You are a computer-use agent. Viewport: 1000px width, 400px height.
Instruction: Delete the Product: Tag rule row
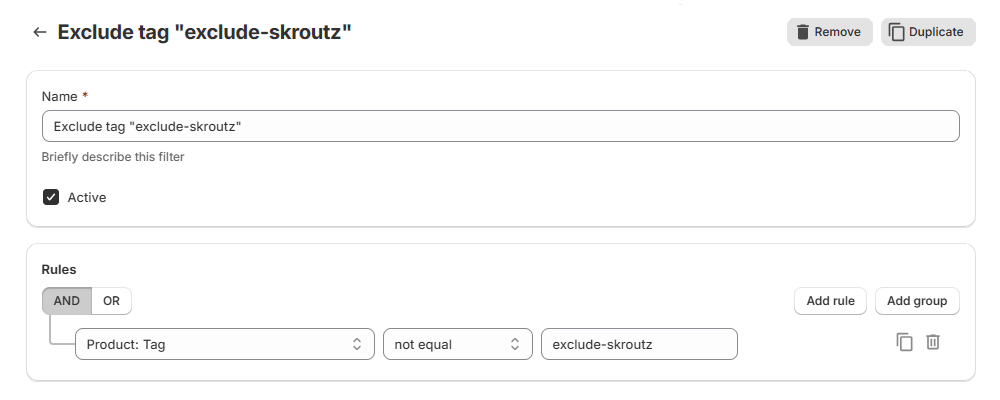click(933, 342)
